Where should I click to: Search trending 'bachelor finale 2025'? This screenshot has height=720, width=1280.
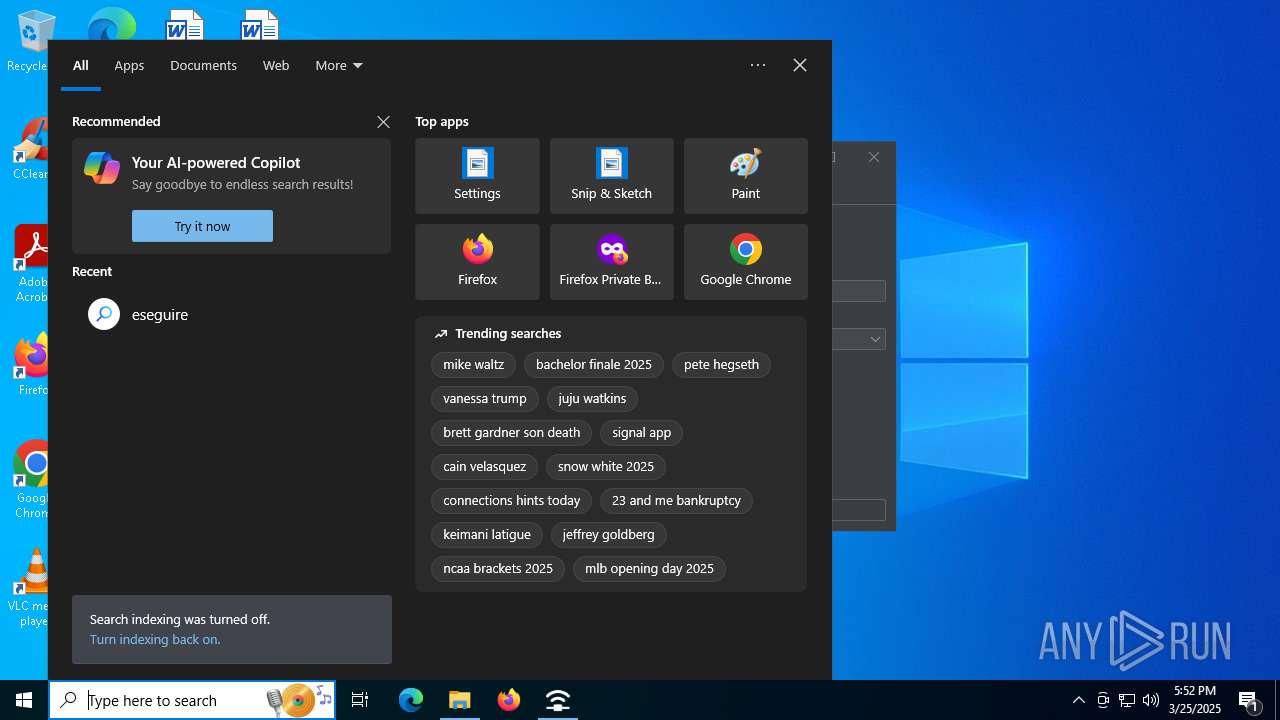(x=593, y=365)
